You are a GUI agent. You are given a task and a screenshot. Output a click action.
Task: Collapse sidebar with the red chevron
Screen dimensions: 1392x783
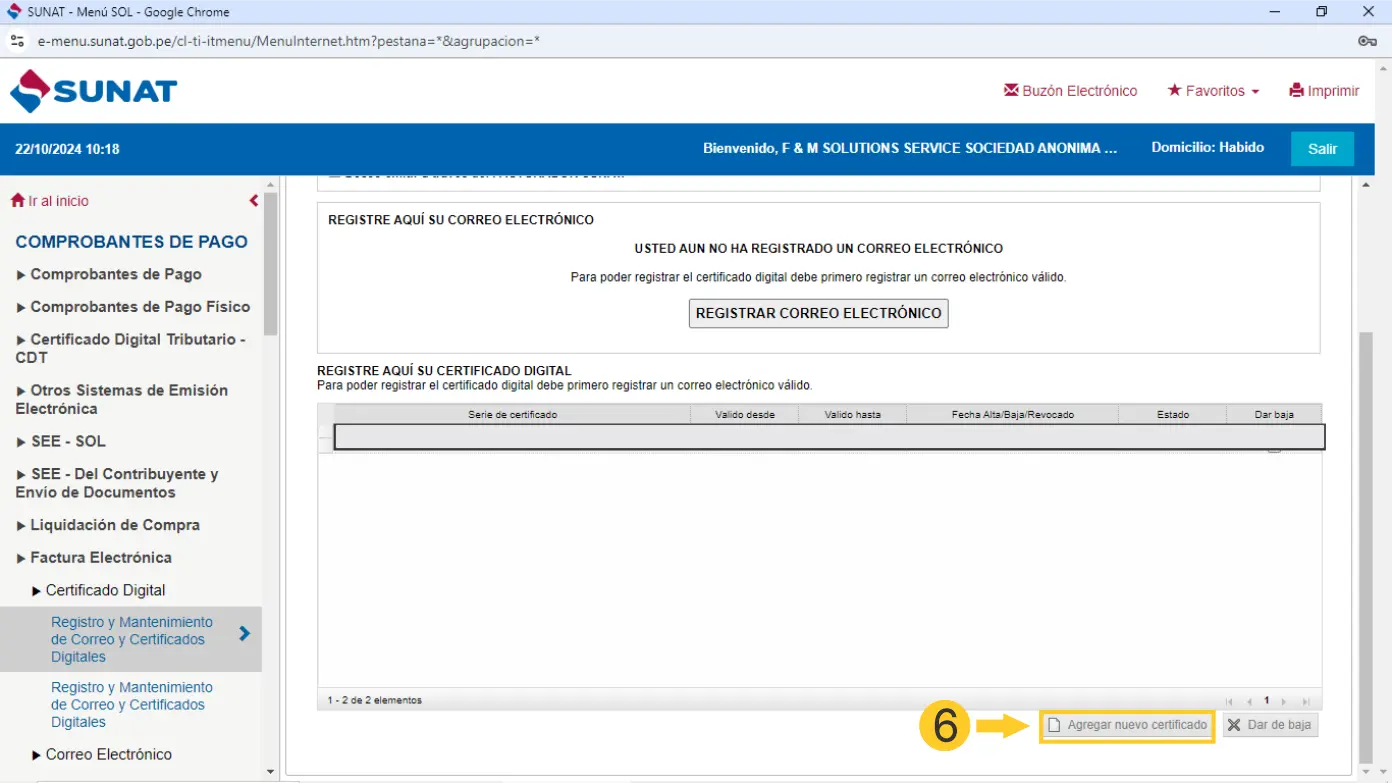(254, 201)
